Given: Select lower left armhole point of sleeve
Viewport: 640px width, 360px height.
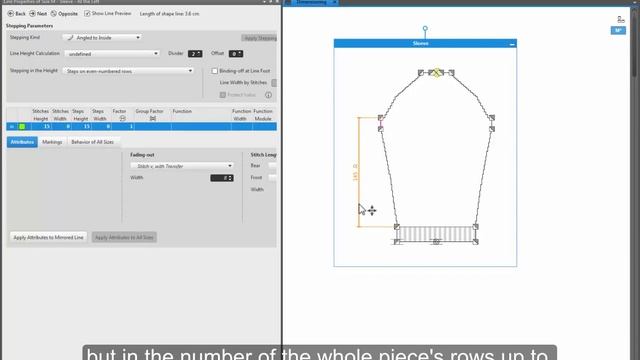Looking at the screenshot, I should 380,129.
